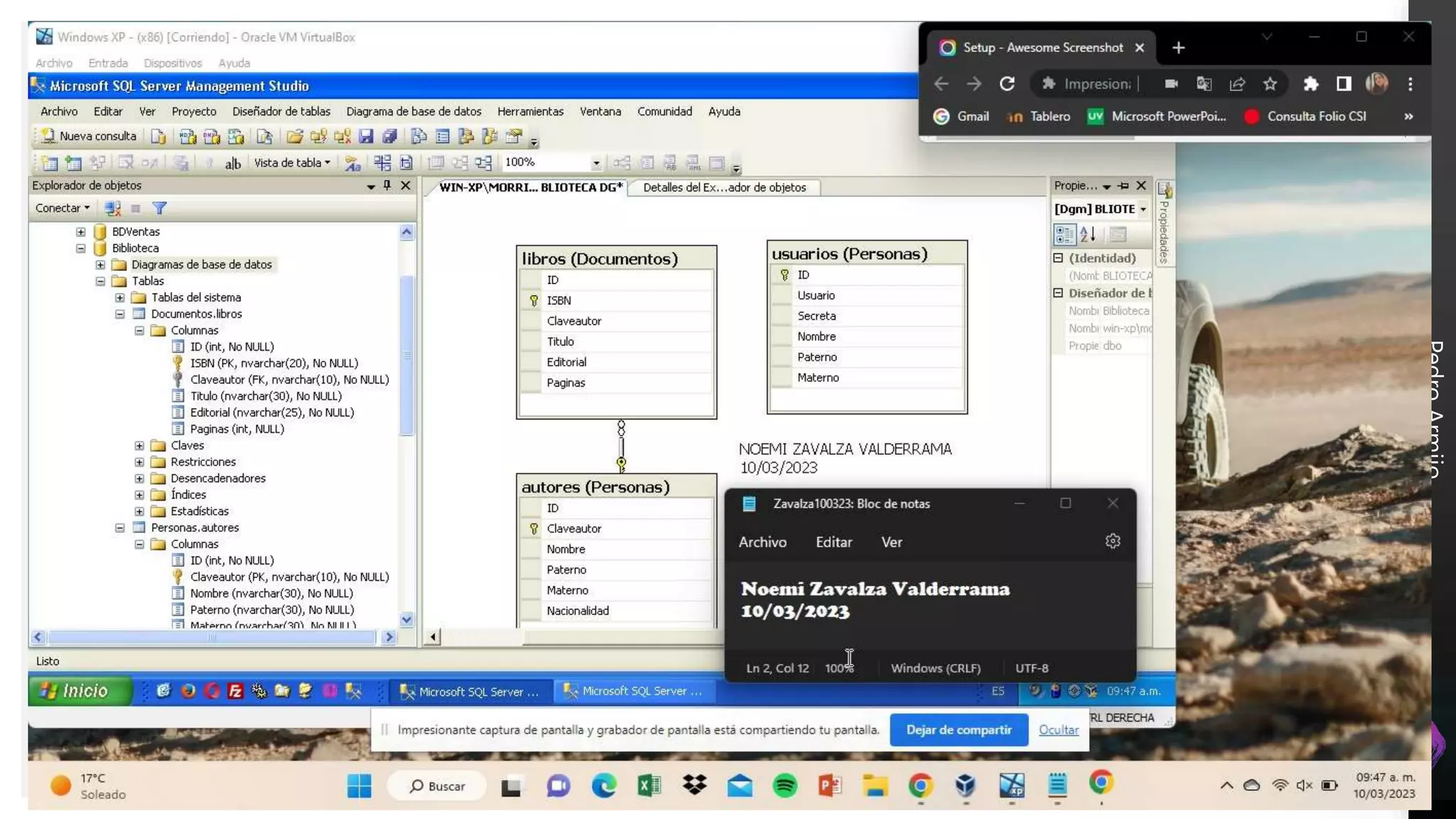
Task: Open the 100% zoom combo box
Action: tap(596, 163)
